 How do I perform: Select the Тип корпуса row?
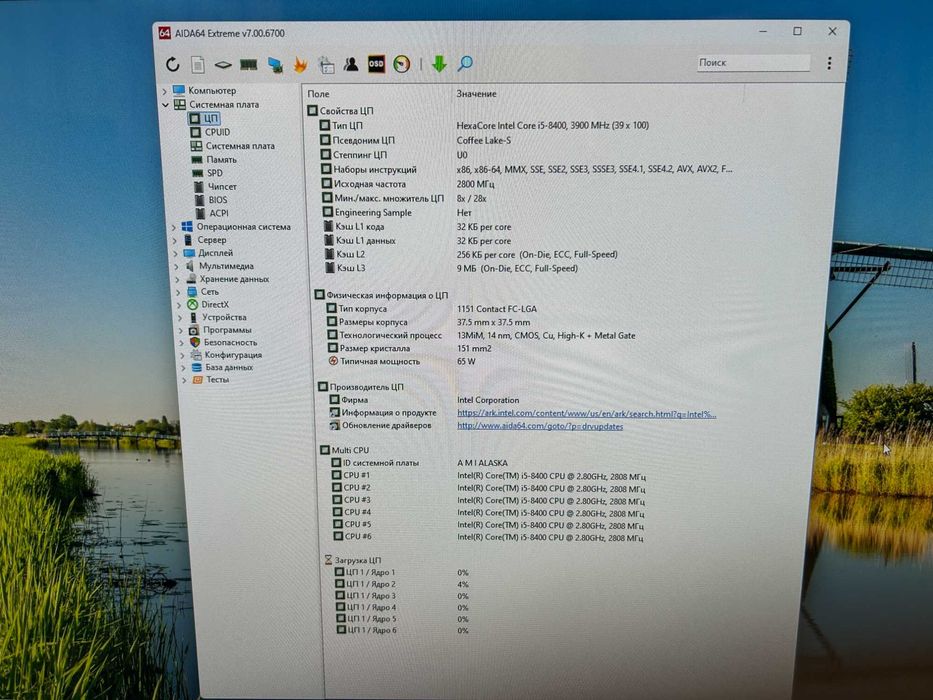[432, 309]
